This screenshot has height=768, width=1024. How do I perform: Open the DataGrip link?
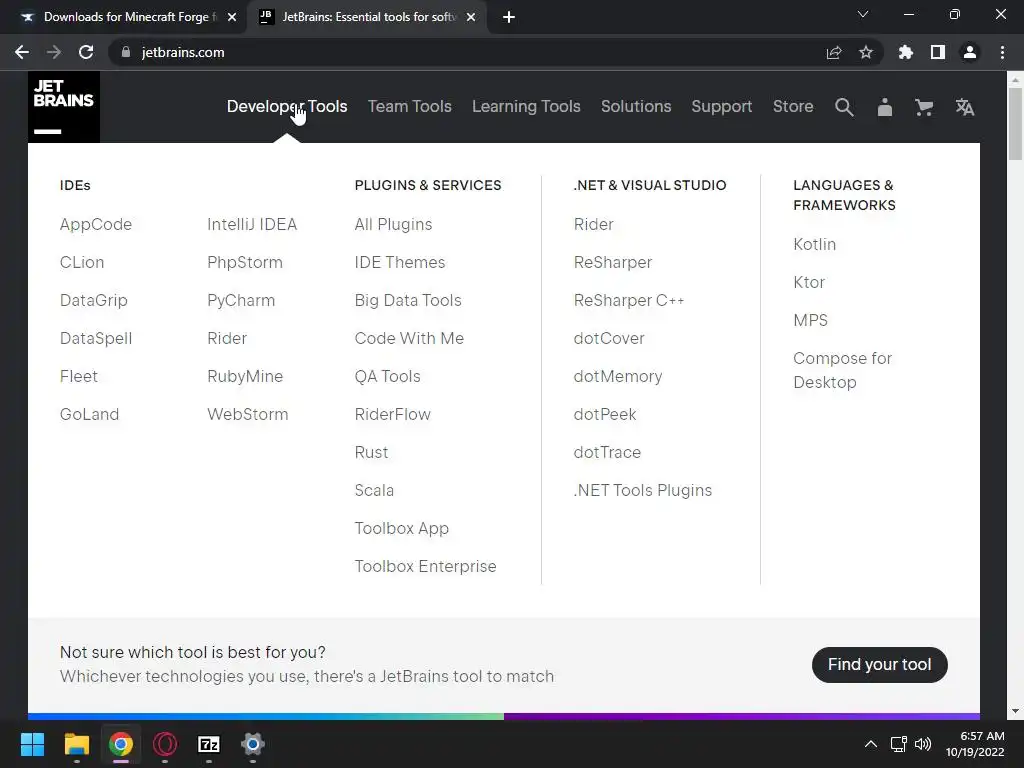pyautogui.click(x=93, y=300)
